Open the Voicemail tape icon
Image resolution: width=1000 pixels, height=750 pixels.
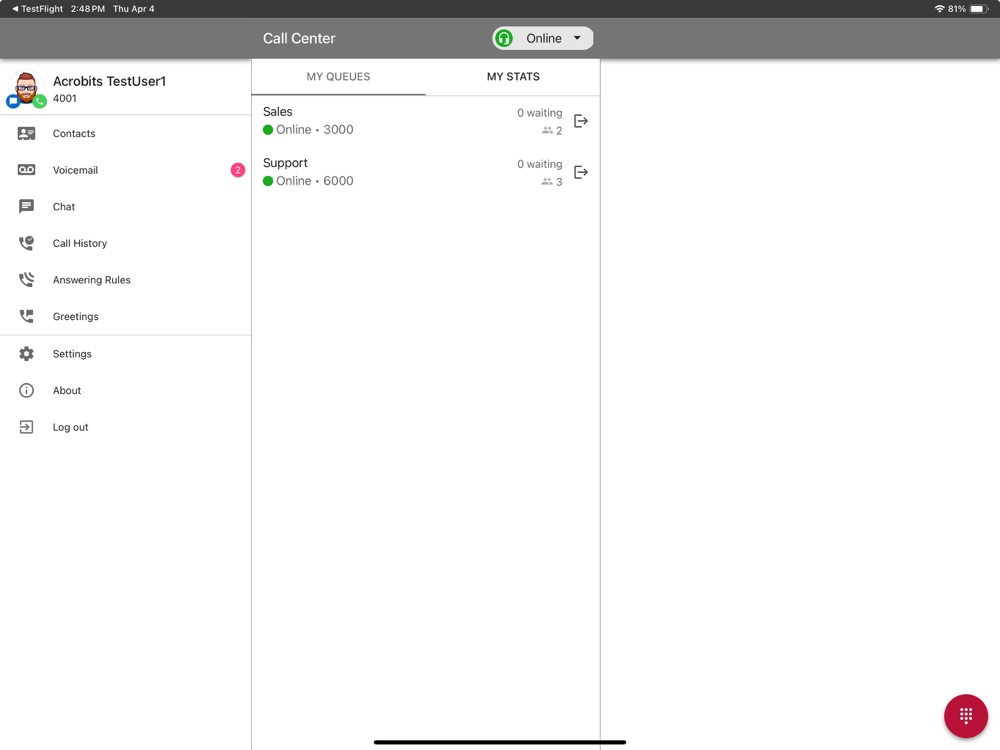pyautogui.click(x=26, y=170)
